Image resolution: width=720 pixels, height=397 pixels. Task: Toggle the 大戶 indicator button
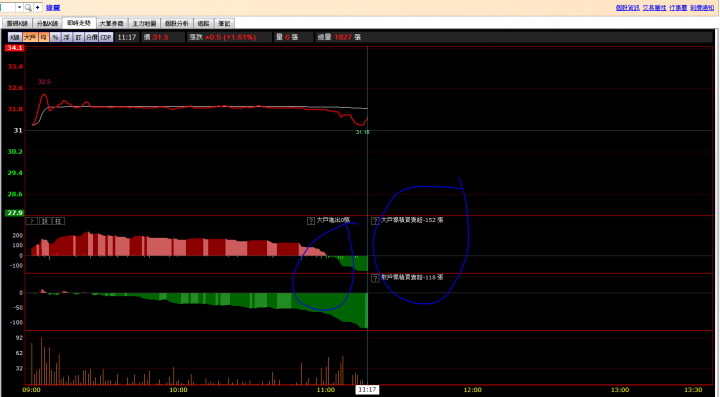coord(30,37)
